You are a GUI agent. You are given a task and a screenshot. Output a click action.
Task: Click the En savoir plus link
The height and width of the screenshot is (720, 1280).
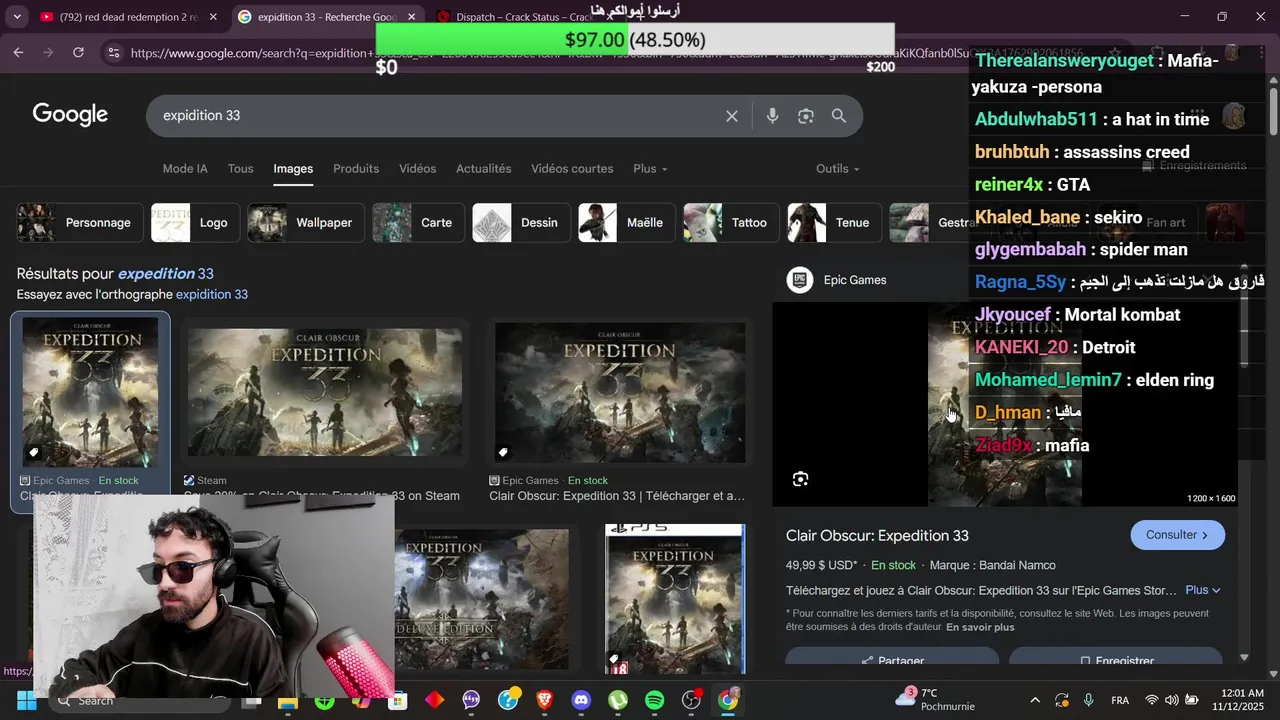[x=980, y=627]
